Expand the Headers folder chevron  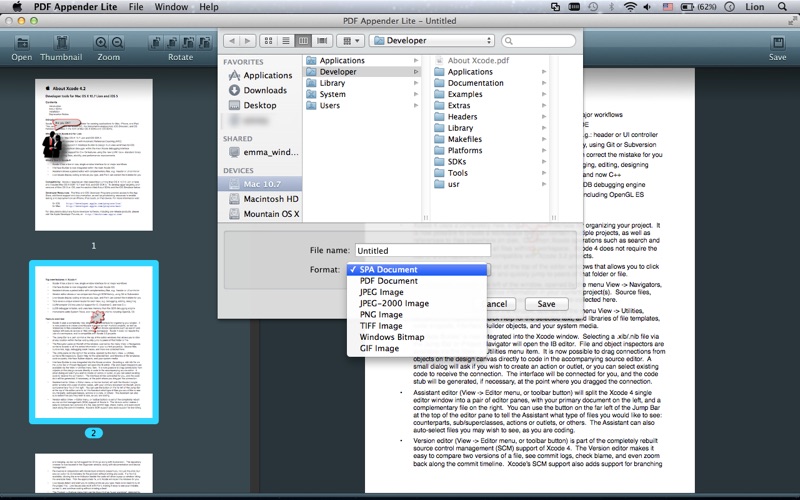[x=544, y=117]
